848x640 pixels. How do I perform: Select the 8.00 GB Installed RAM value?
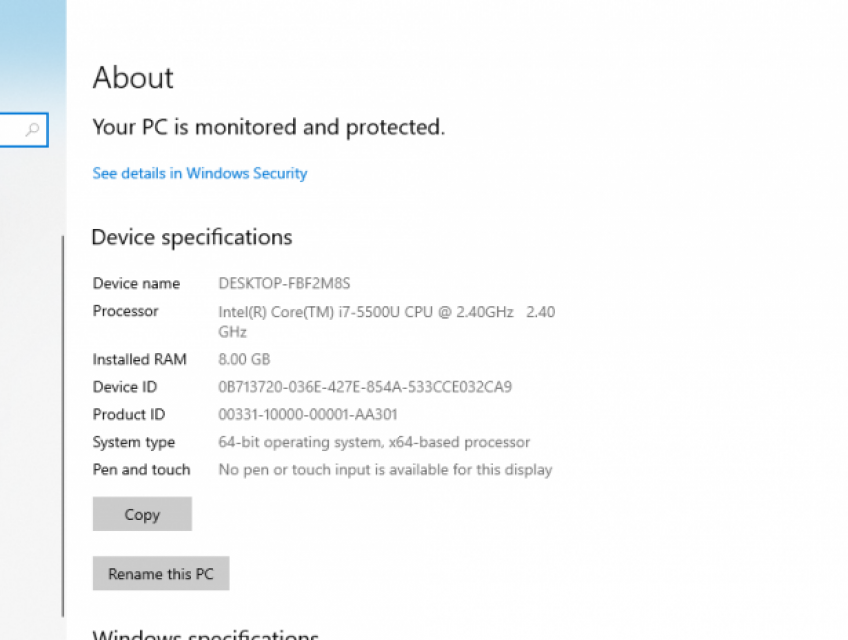244,359
